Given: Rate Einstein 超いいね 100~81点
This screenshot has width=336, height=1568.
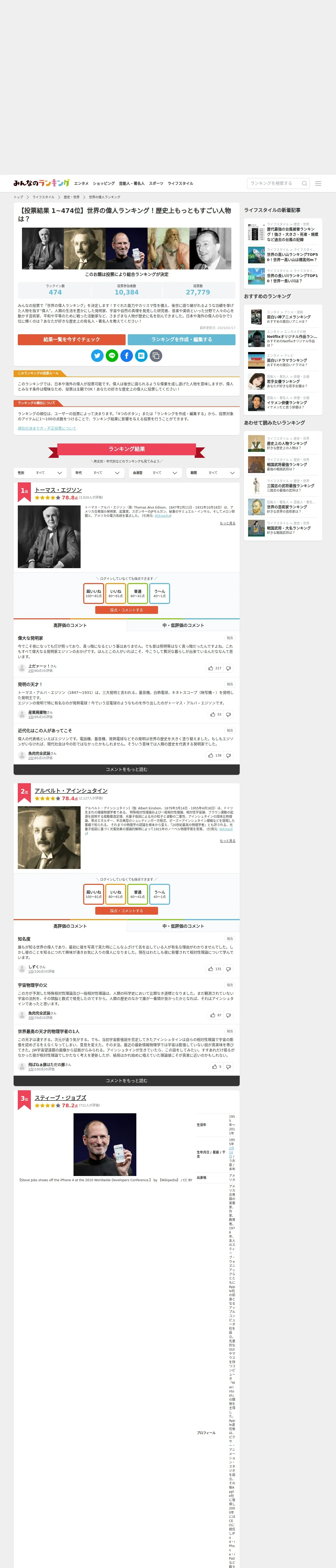Looking at the screenshot, I should coord(94,894).
